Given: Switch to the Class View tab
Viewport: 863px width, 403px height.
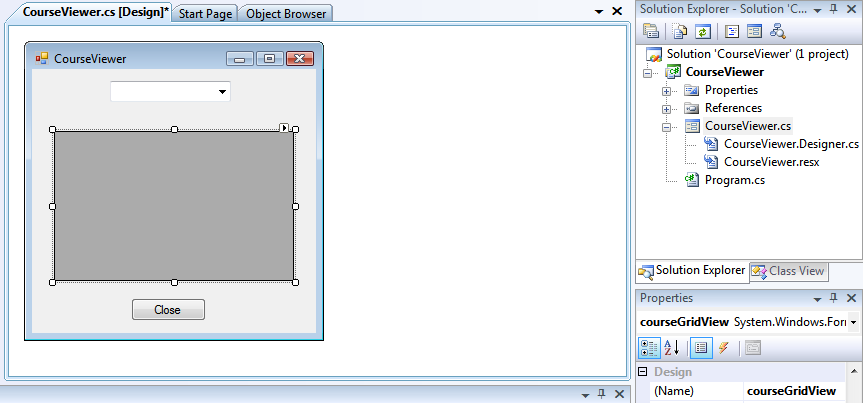Looking at the screenshot, I should 788,271.
